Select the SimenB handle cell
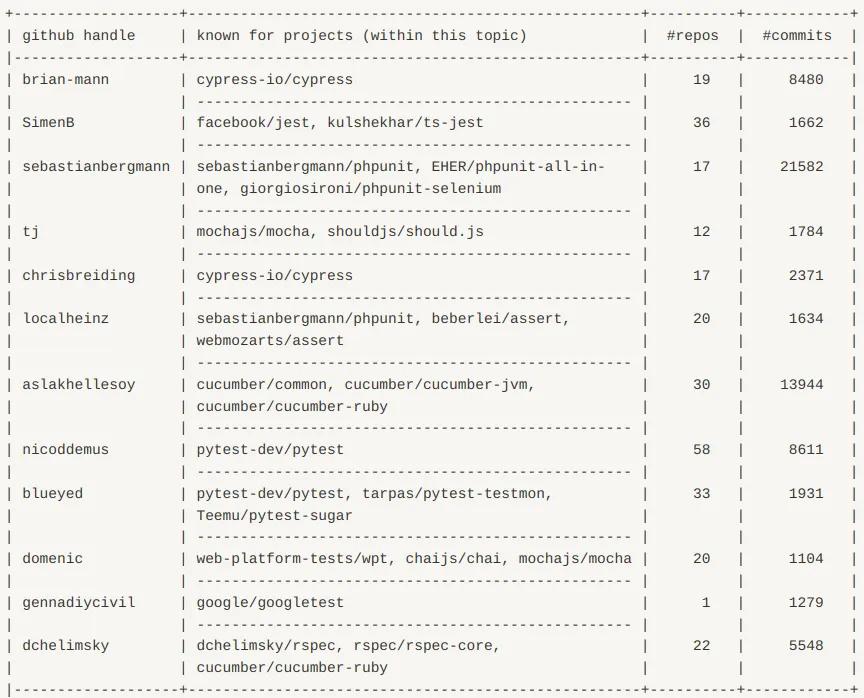 [x=48, y=123]
